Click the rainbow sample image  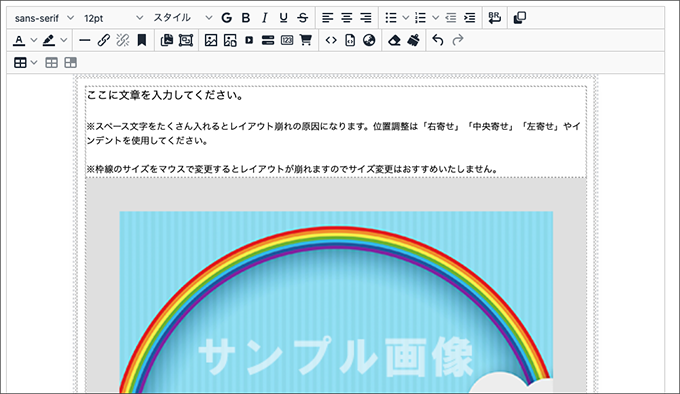click(336, 302)
